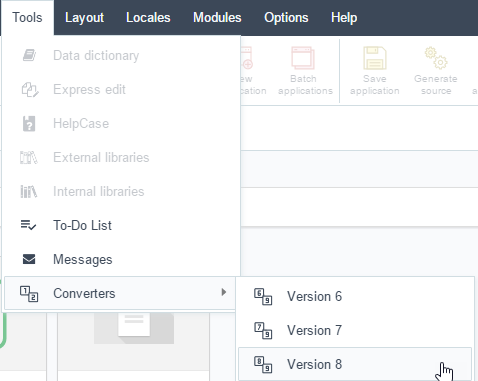This screenshot has height=381, width=478.
Task: Choose Internal libraries from Tools menu
Action: 121,191
